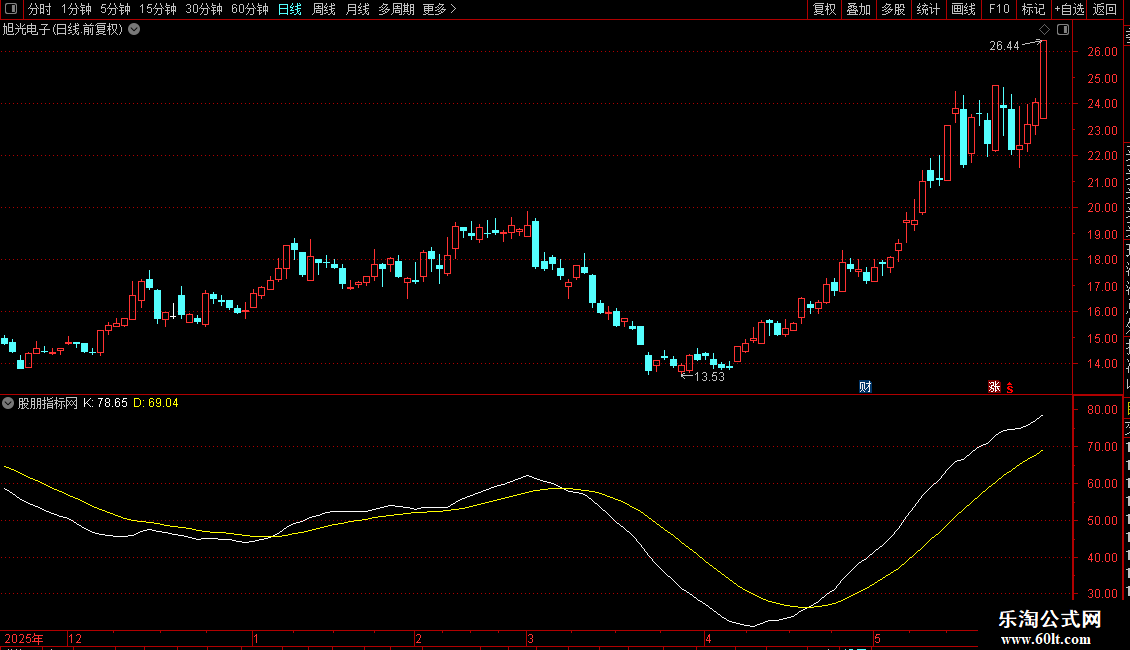
Task: Select the 日线 daily chart tab
Action: (x=290, y=9)
